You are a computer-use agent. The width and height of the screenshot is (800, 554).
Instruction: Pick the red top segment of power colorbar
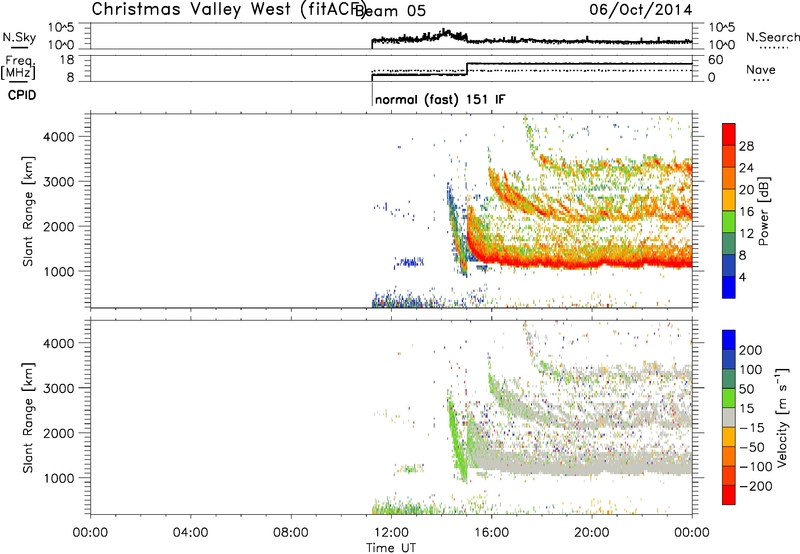point(729,135)
